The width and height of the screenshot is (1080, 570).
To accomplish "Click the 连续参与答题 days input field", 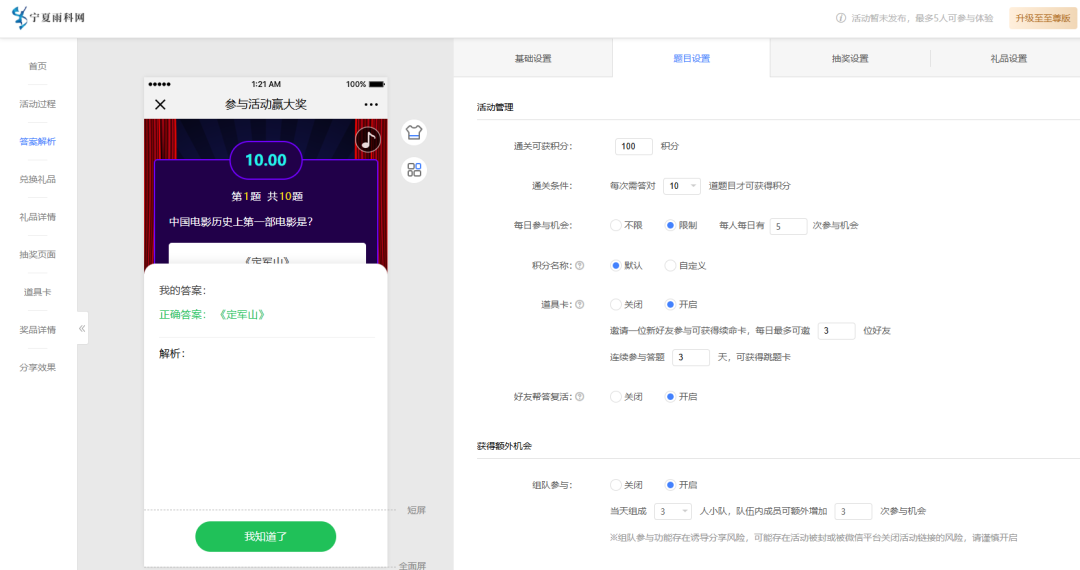I will click(x=691, y=357).
